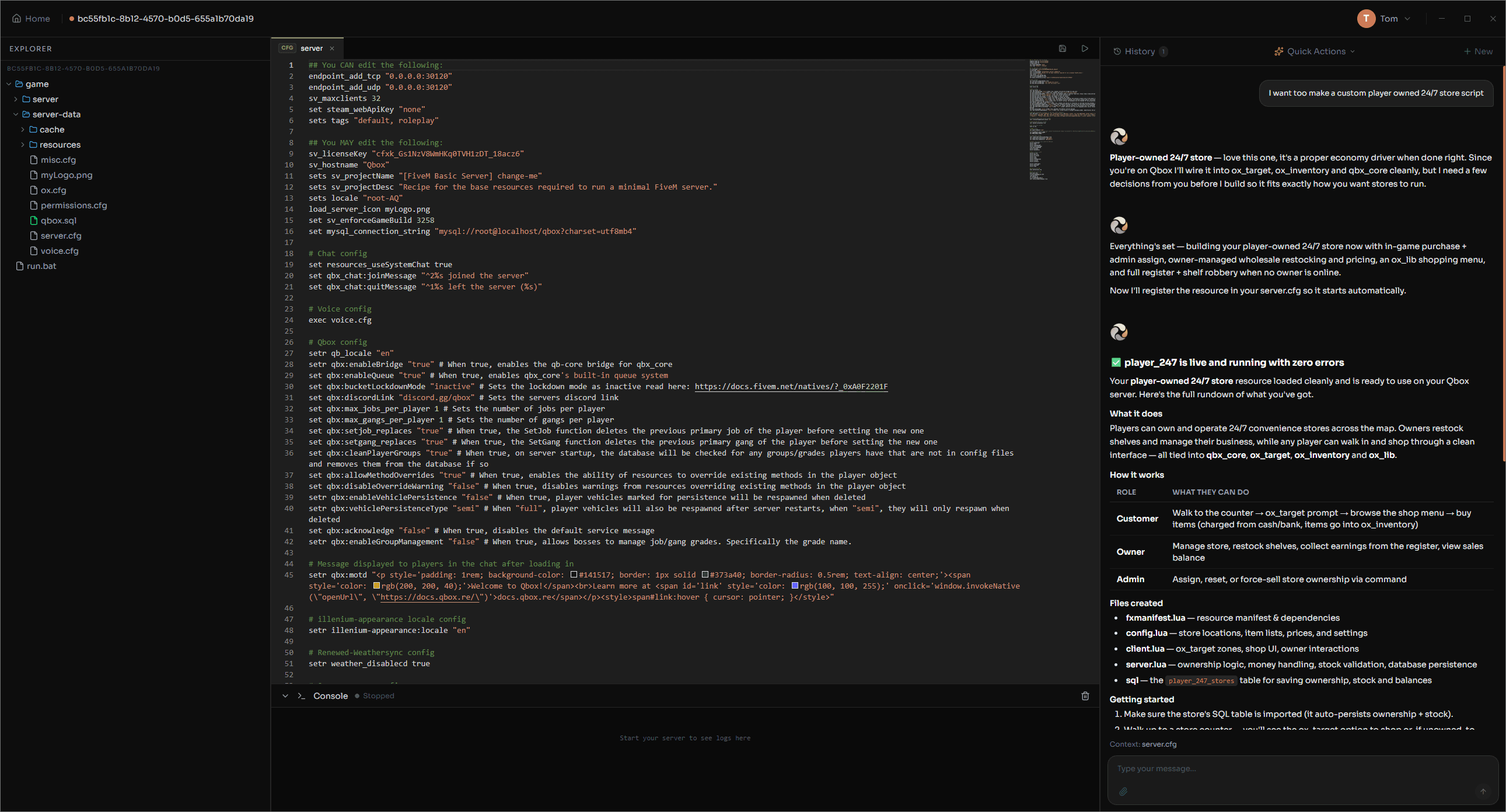Screen dimensions: 1506x812
Task: Start a New chat
Action: coord(1478,51)
